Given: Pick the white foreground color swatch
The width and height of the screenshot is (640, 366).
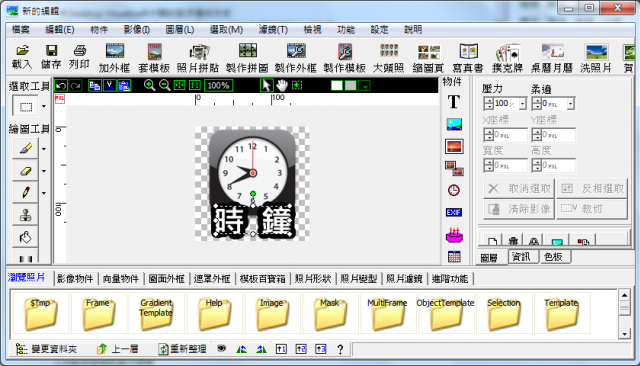Looking at the screenshot, I should pyautogui.click(x=337, y=85).
